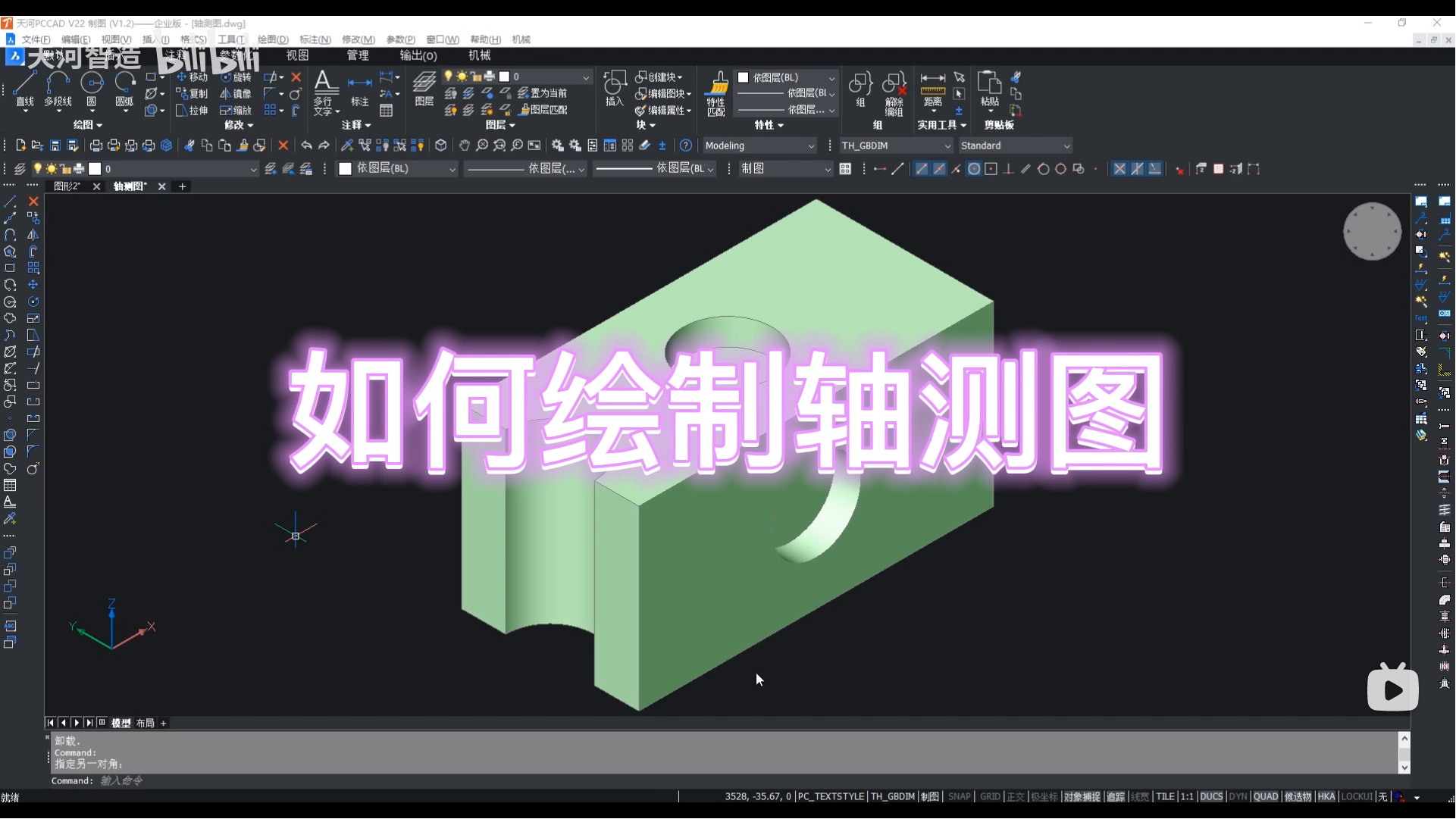Screen dimensions: 1456x819
Task: Click the 旋转 rotate tool
Action: pyautogui.click(x=235, y=77)
